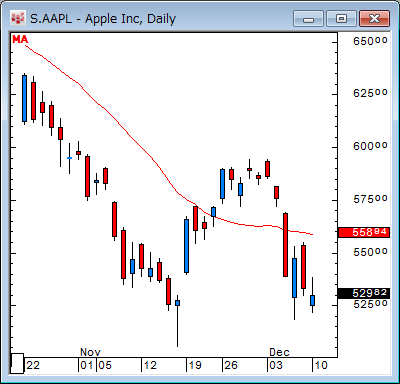Click the 55000 price axis label
The width and height of the screenshot is (400, 384).
click(370, 252)
